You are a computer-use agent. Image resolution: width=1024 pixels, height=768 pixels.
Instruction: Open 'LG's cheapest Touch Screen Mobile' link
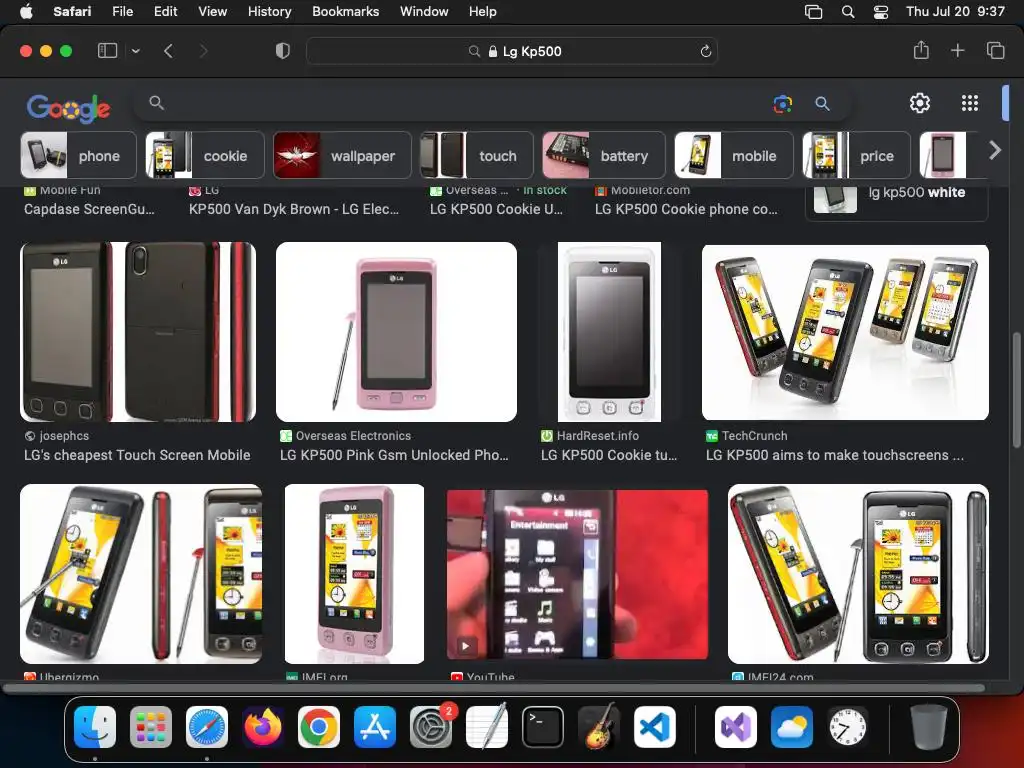coord(137,455)
